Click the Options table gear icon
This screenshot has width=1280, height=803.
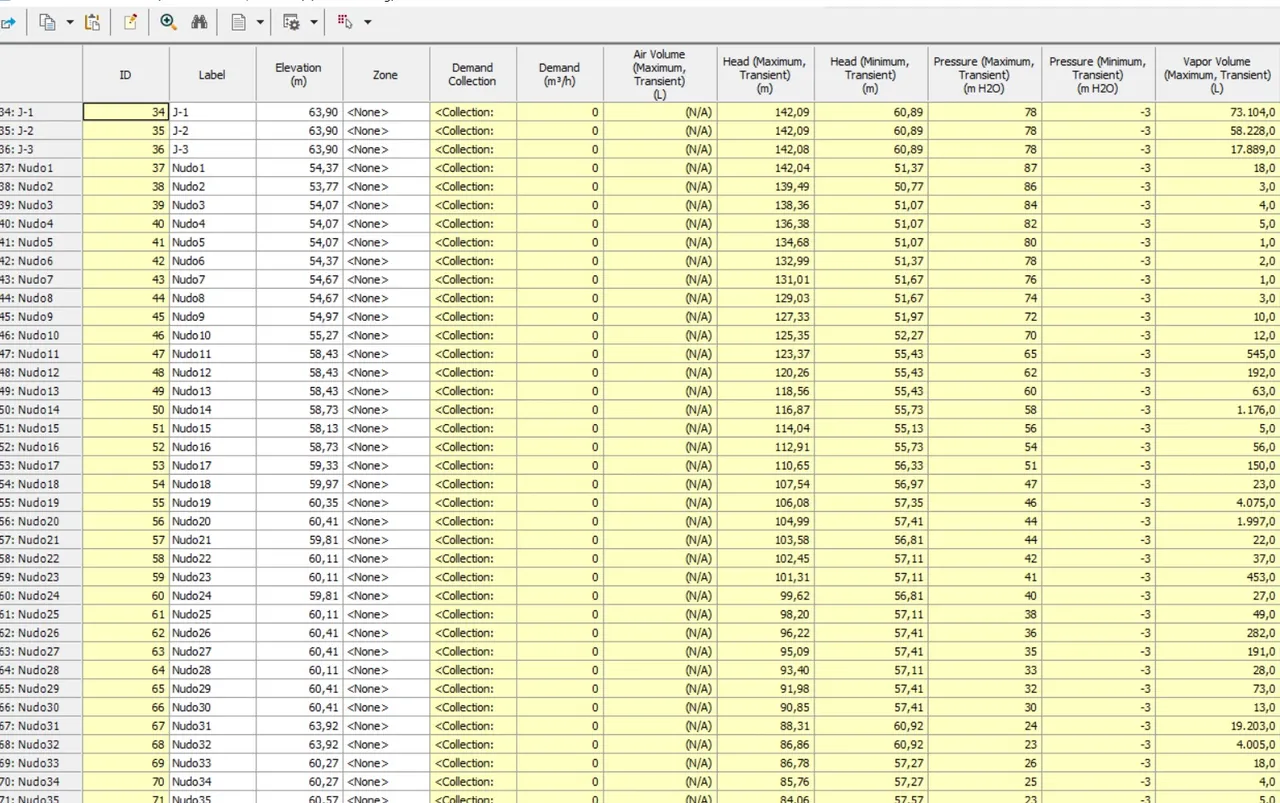[x=292, y=22]
